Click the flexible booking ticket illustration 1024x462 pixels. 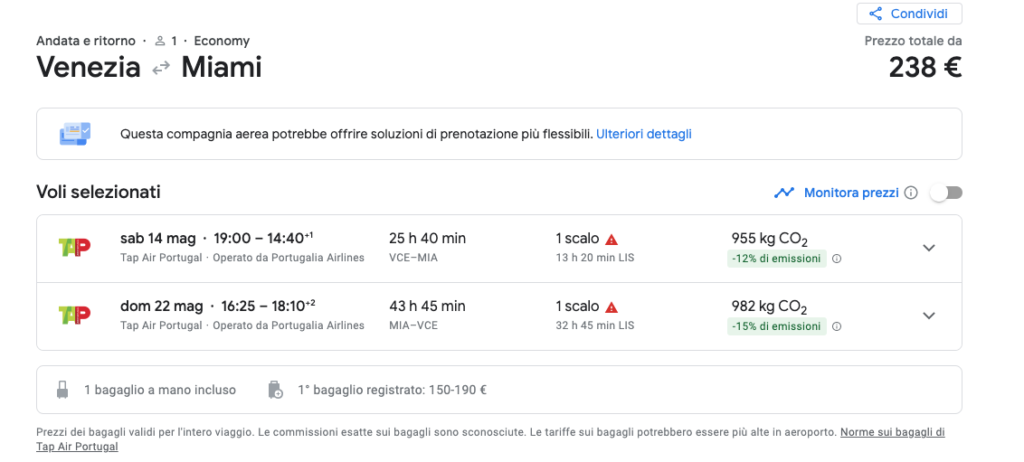pyautogui.click(x=75, y=134)
